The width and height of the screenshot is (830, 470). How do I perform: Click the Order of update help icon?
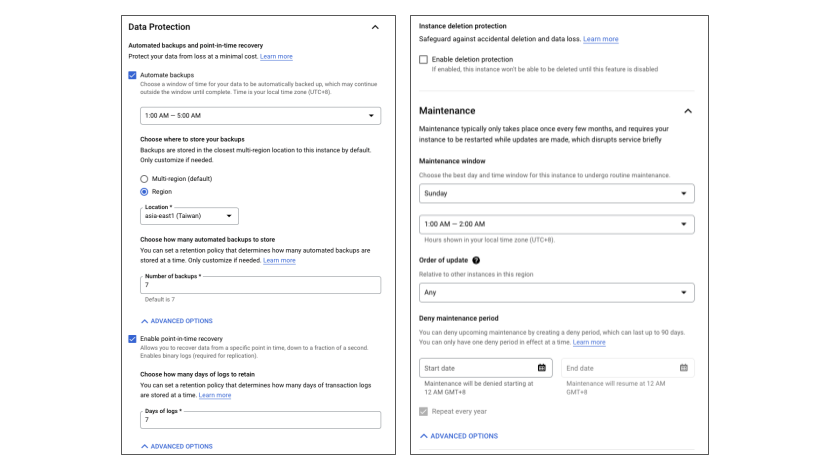476,260
